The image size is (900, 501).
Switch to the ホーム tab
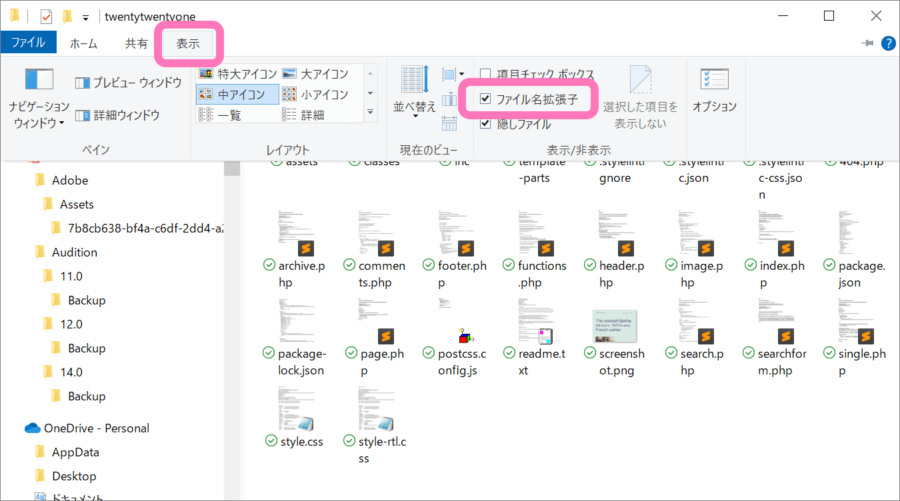point(83,44)
